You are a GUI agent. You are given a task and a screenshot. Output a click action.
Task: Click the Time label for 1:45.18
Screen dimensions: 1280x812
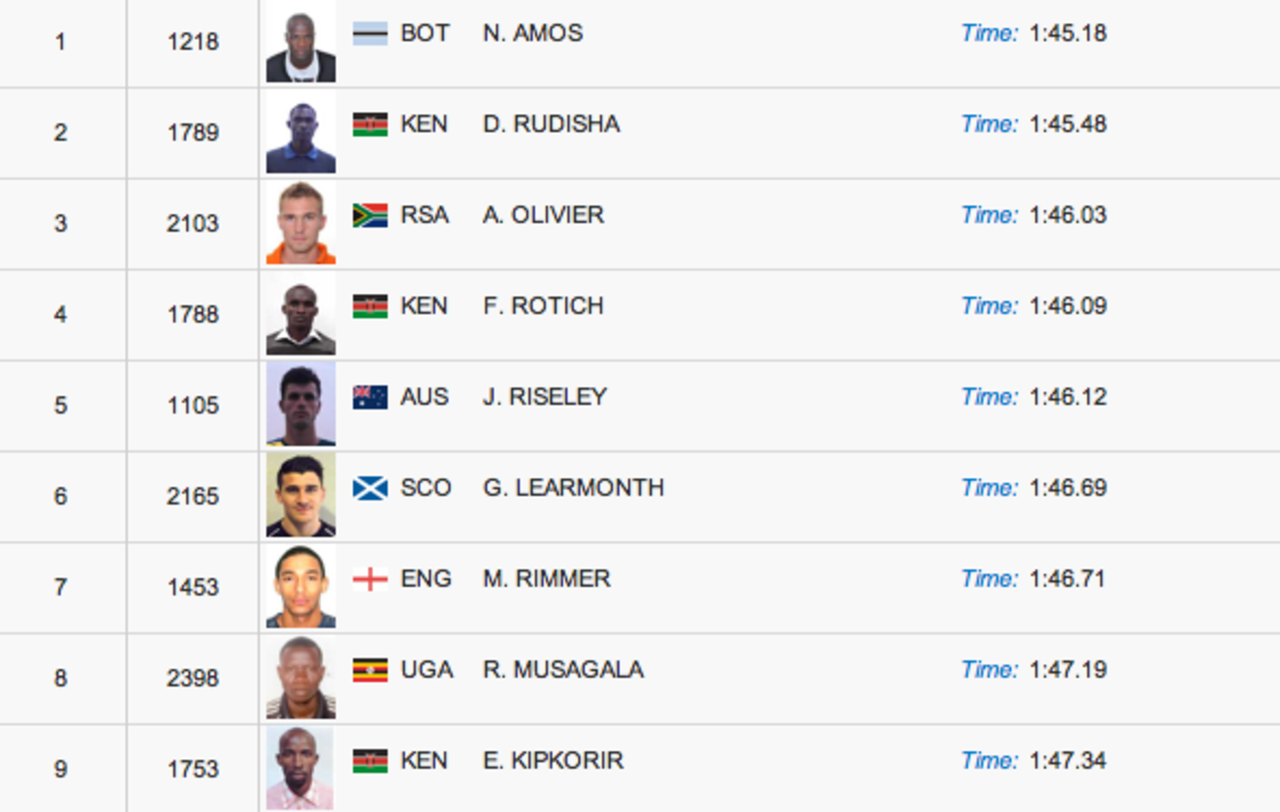click(x=989, y=33)
